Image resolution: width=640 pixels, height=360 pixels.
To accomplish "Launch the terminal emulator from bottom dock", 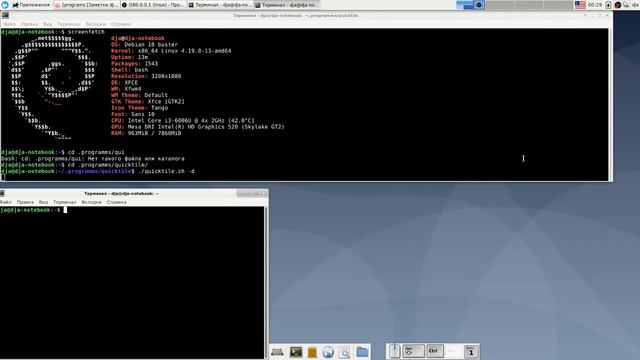I will [x=296, y=352].
